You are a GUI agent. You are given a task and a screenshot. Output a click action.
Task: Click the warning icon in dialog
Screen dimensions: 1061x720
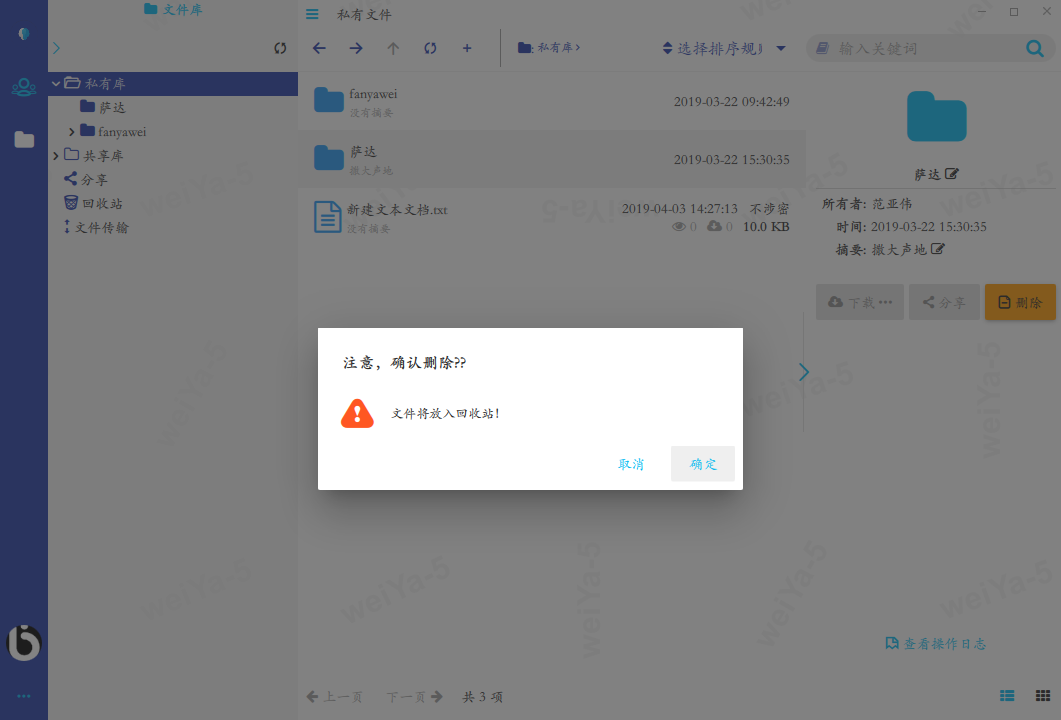(x=357, y=413)
